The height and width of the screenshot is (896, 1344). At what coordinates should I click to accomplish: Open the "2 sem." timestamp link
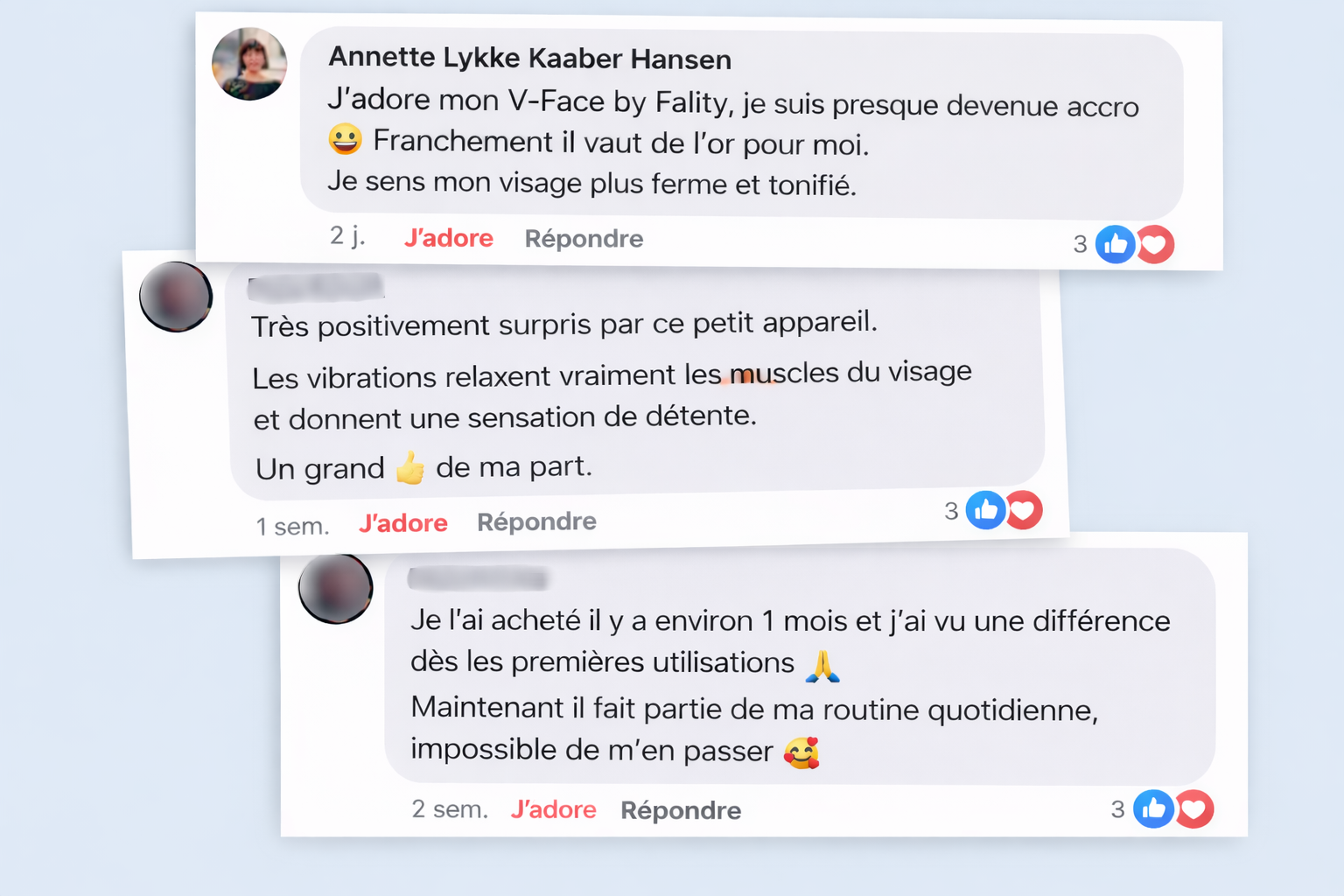point(450,808)
